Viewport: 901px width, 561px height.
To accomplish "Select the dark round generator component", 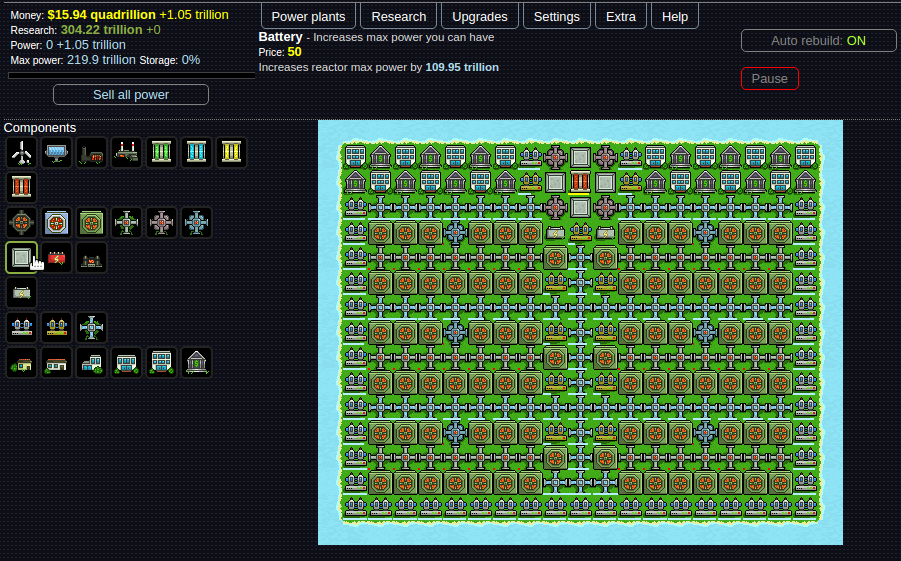I will pos(22,223).
